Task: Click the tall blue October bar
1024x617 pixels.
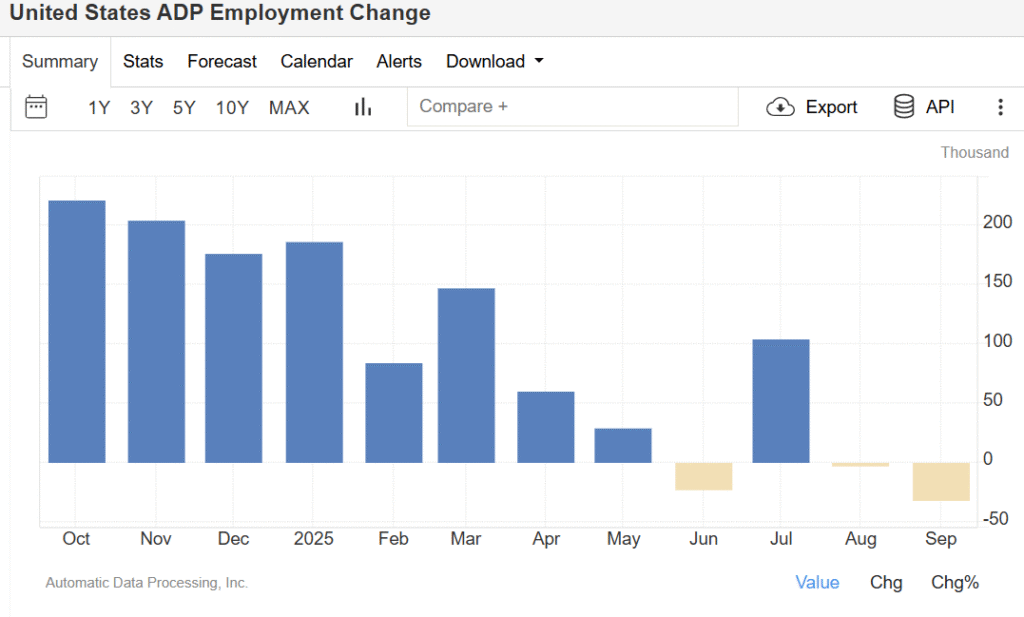Action: tap(77, 330)
